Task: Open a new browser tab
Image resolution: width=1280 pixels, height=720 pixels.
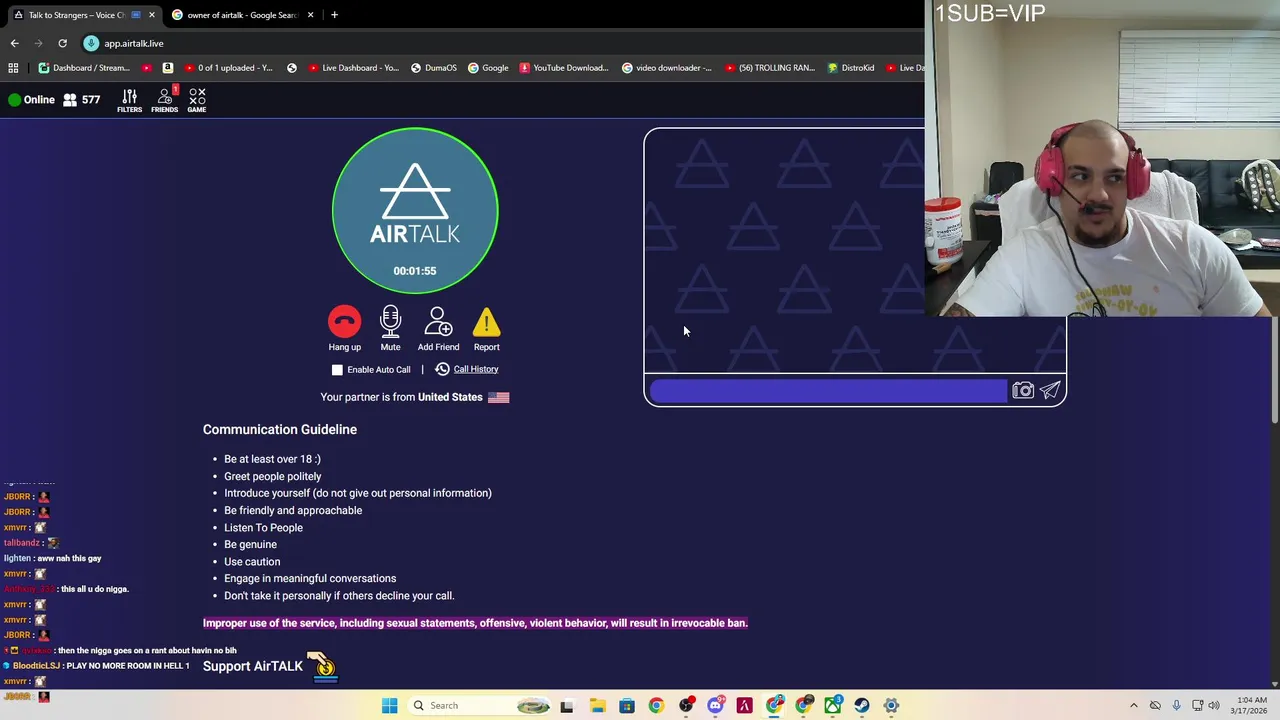Action: 334,15
